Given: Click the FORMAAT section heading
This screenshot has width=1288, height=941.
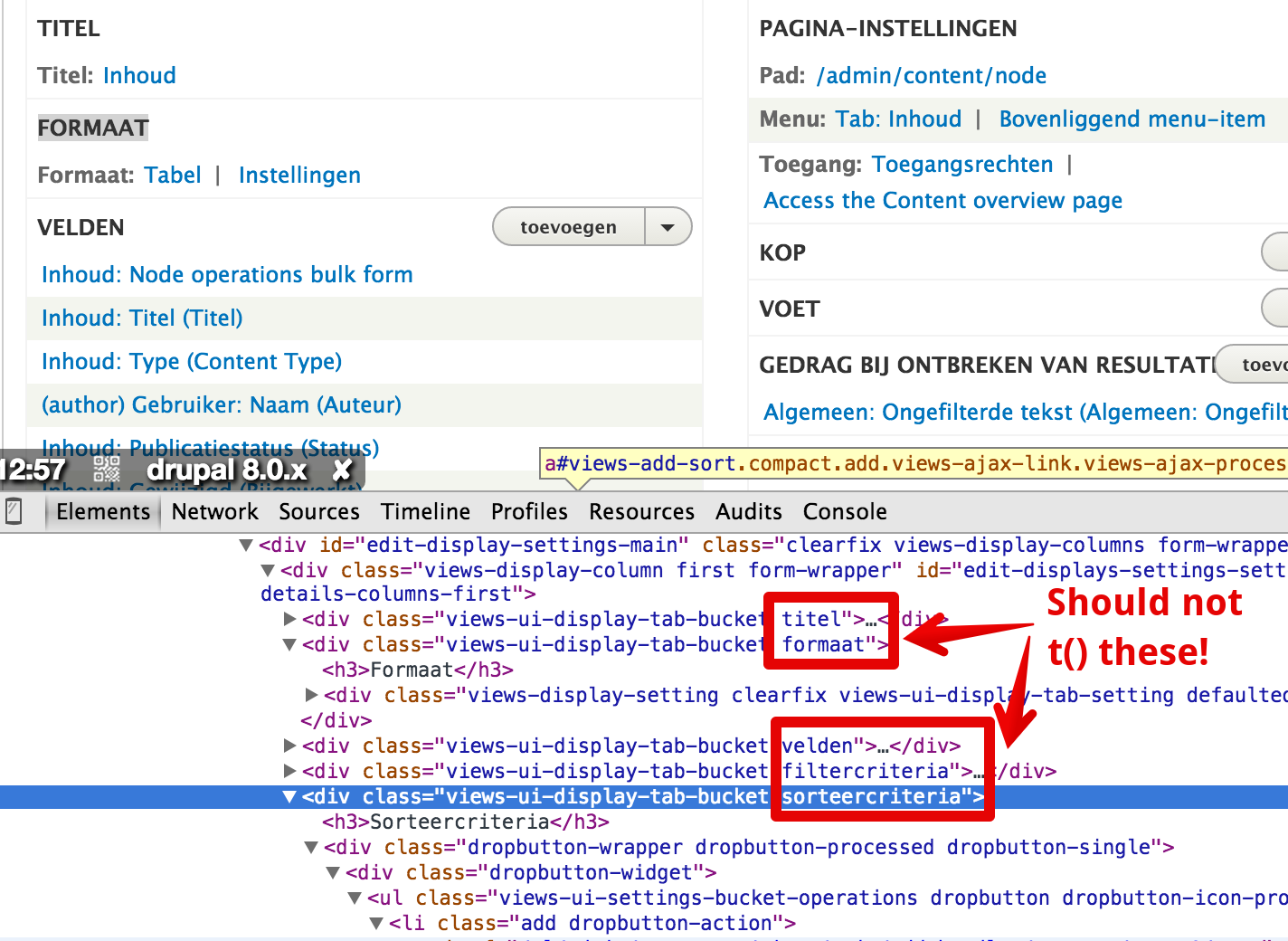Looking at the screenshot, I should pos(93,128).
